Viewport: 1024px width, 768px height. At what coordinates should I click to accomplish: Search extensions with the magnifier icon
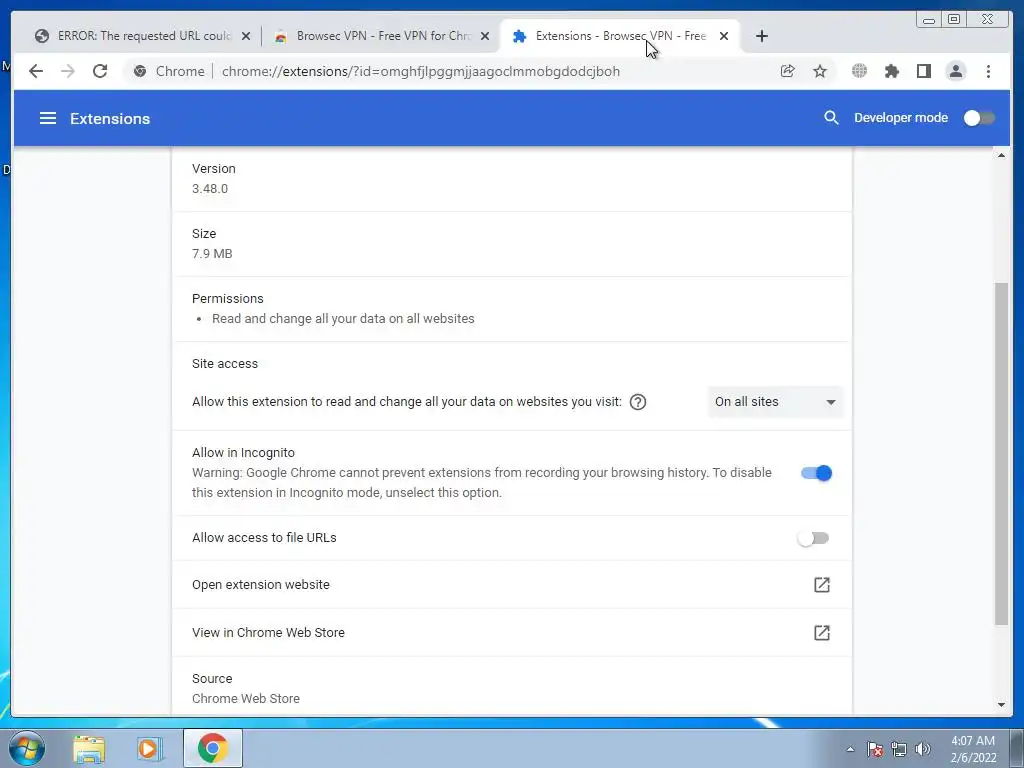click(831, 118)
